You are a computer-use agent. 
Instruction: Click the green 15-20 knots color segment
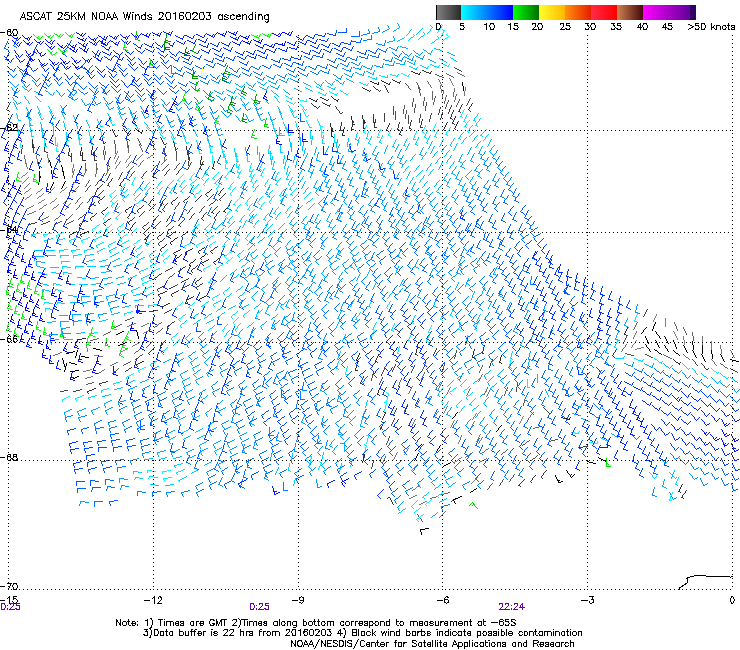[x=526, y=12]
